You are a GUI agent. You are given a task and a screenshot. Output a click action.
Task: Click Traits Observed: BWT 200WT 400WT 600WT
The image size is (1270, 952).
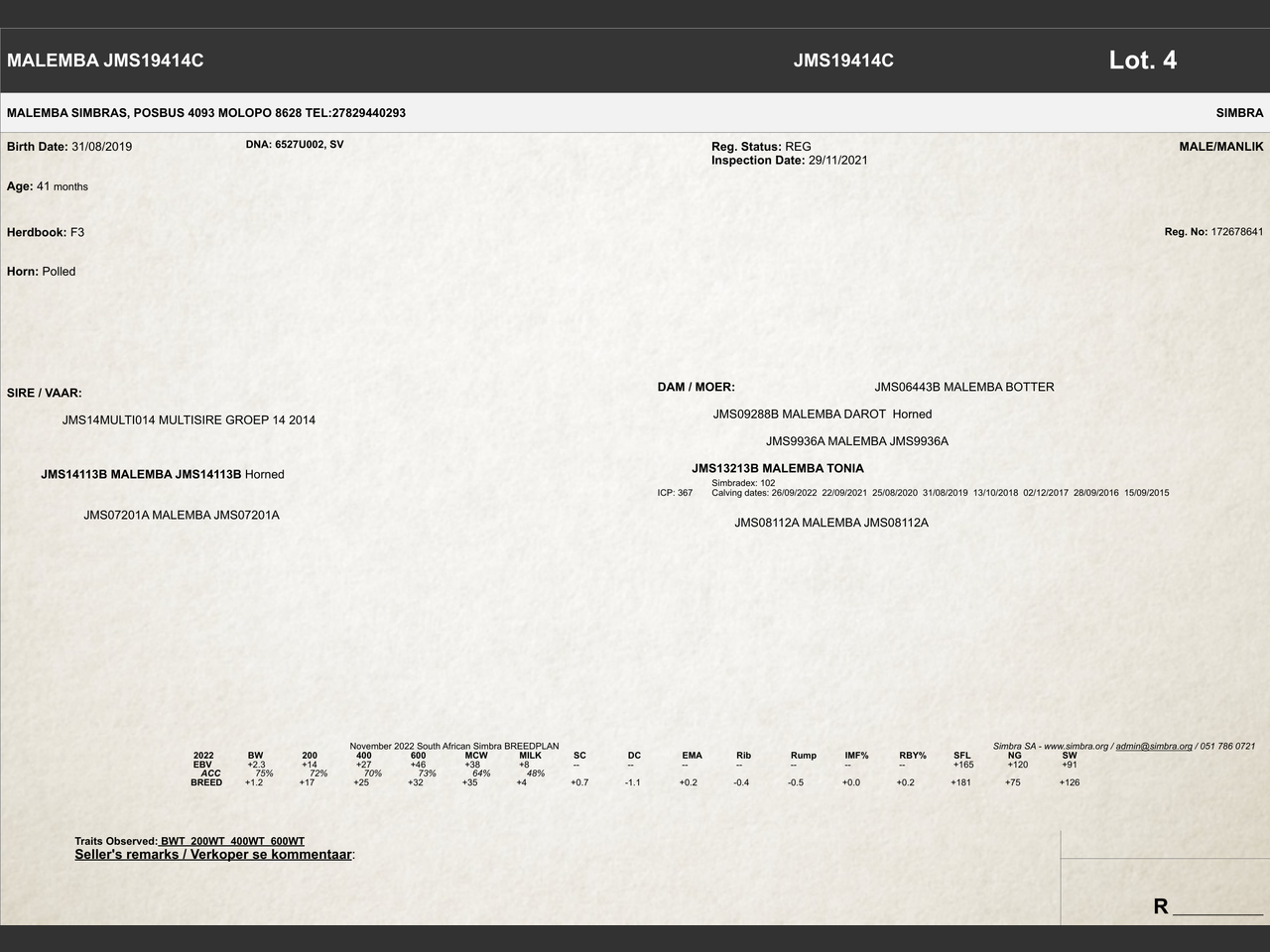point(190,841)
